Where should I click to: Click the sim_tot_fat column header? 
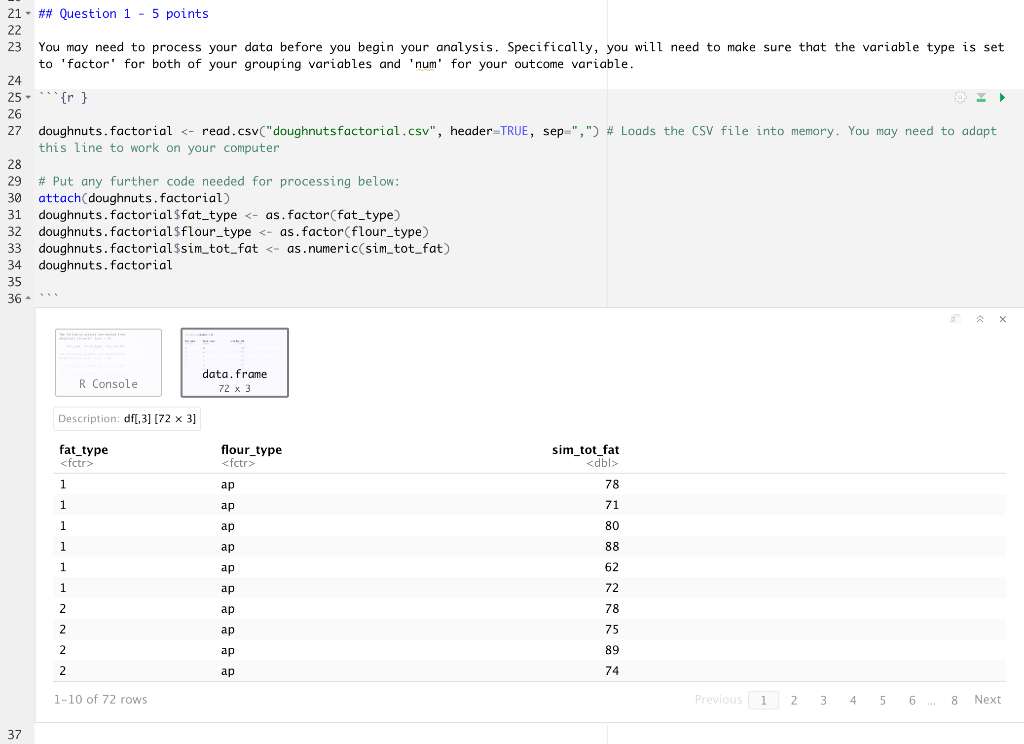tap(585, 450)
